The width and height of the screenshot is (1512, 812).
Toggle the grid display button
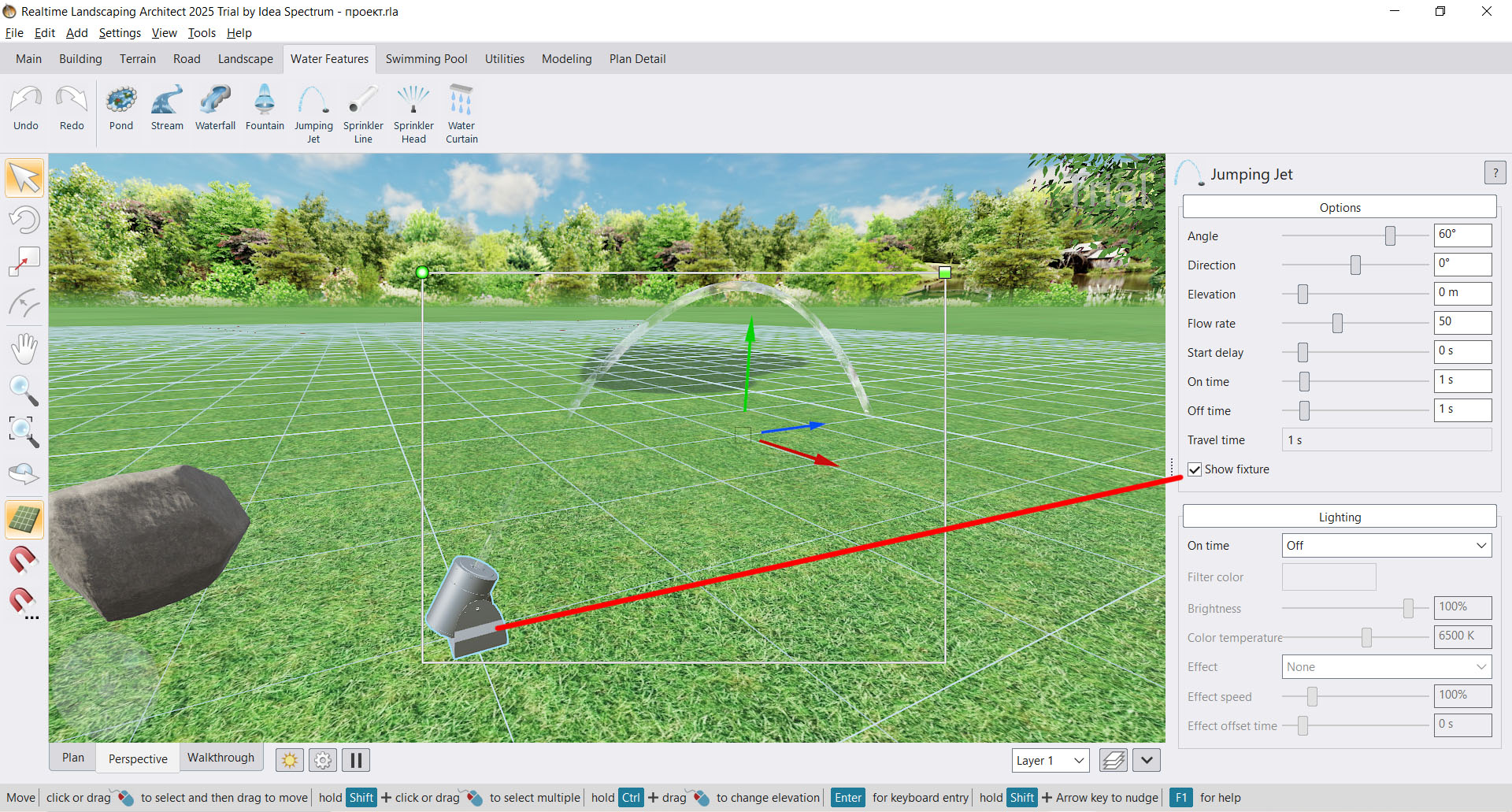(x=24, y=520)
